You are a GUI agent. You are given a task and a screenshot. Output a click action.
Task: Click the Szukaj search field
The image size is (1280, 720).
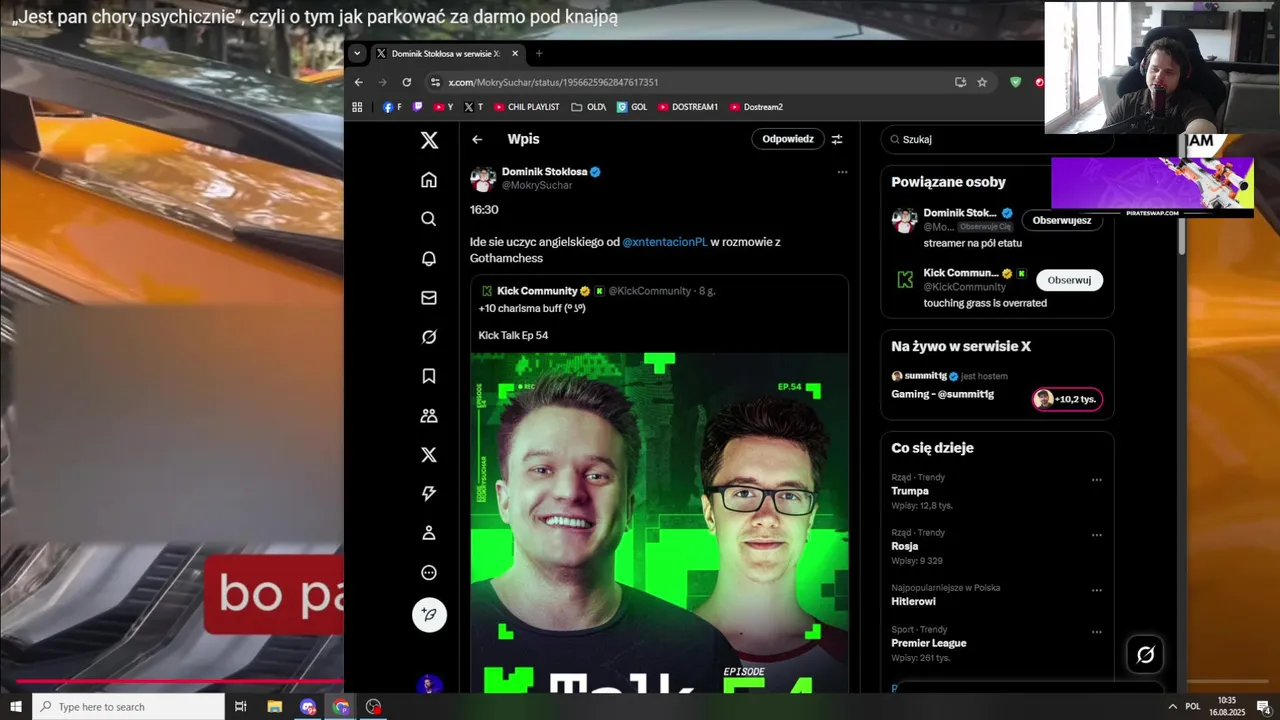[x=997, y=140]
